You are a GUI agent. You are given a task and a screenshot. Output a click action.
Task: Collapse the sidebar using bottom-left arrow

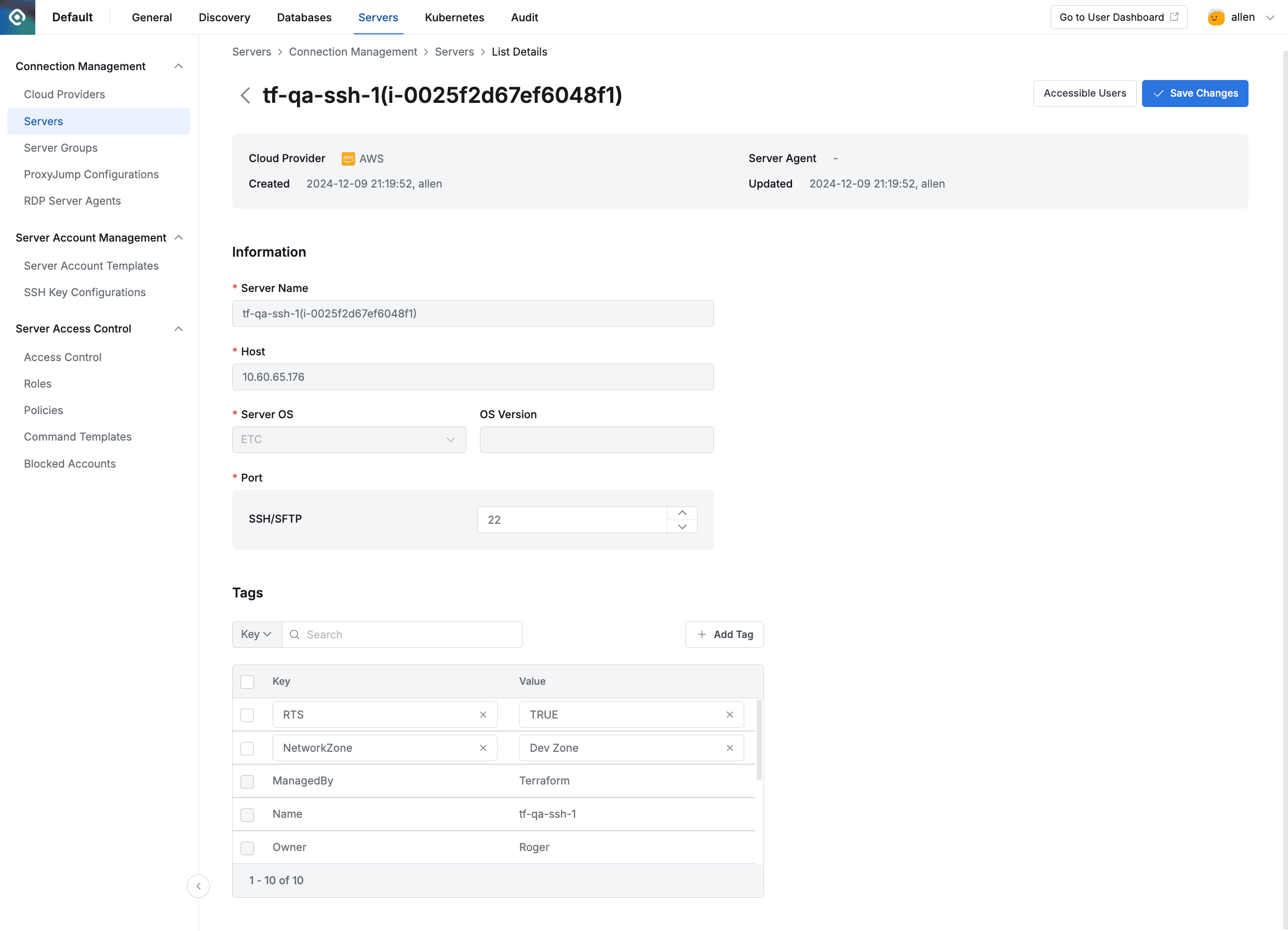coord(198,886)
